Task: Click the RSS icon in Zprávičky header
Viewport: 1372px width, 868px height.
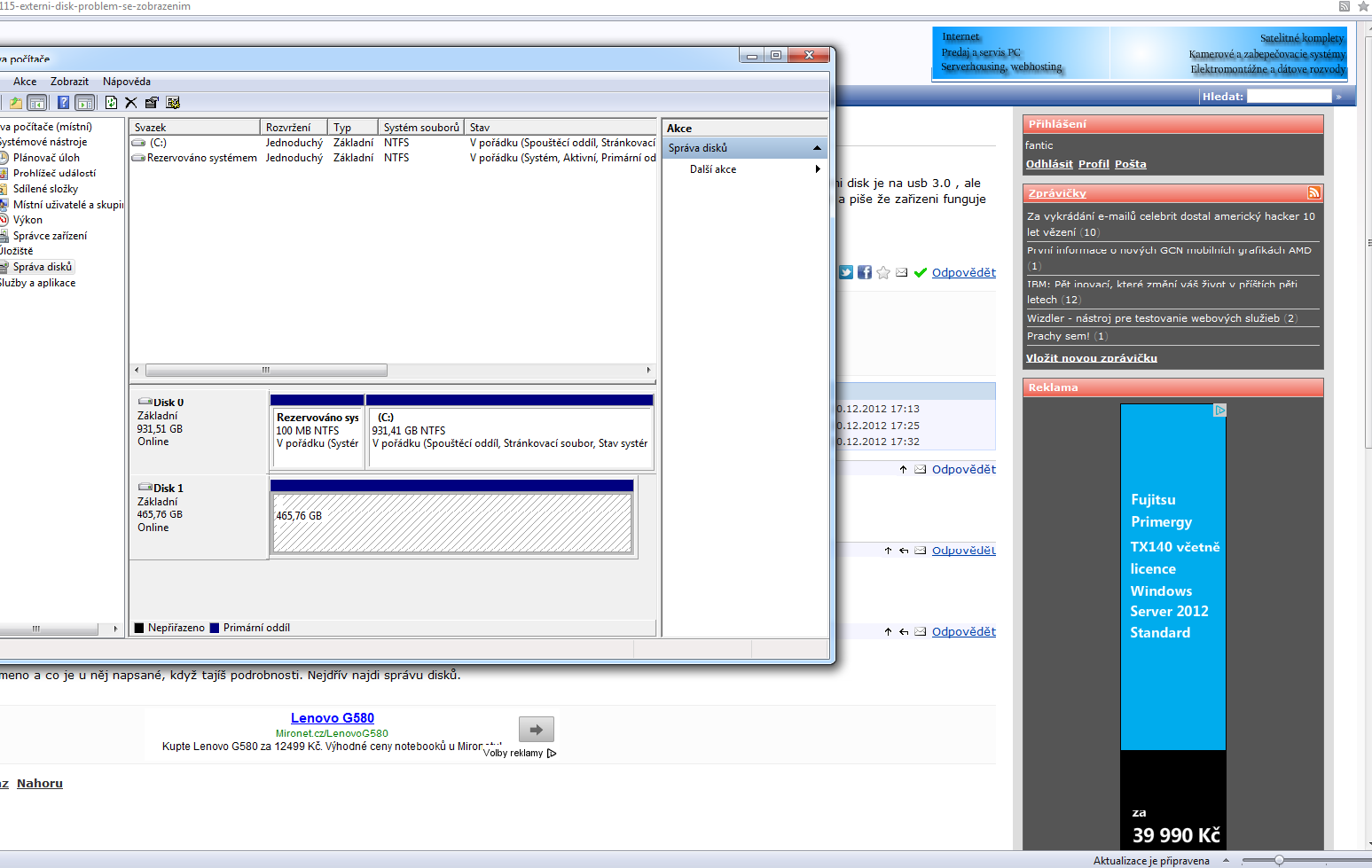Action: coord(1313,192)
